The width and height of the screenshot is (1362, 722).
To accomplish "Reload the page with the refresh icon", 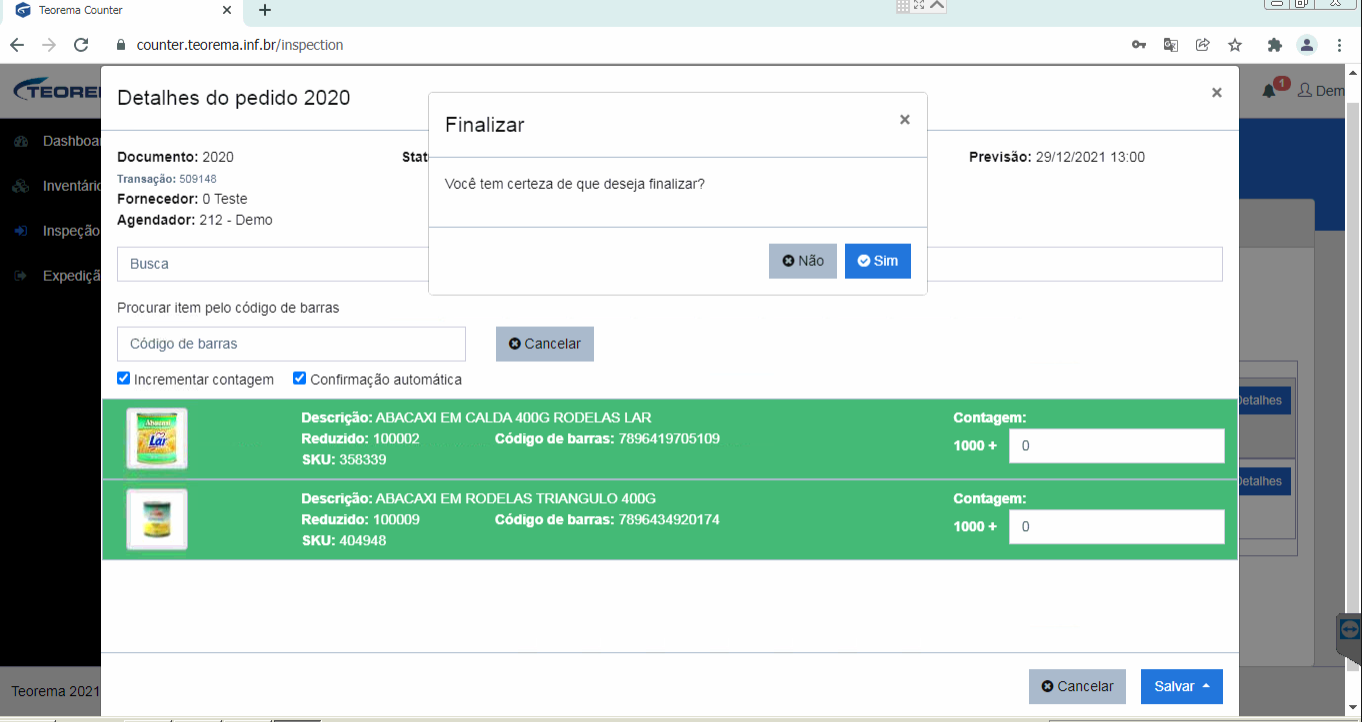I will pos(82,45).
